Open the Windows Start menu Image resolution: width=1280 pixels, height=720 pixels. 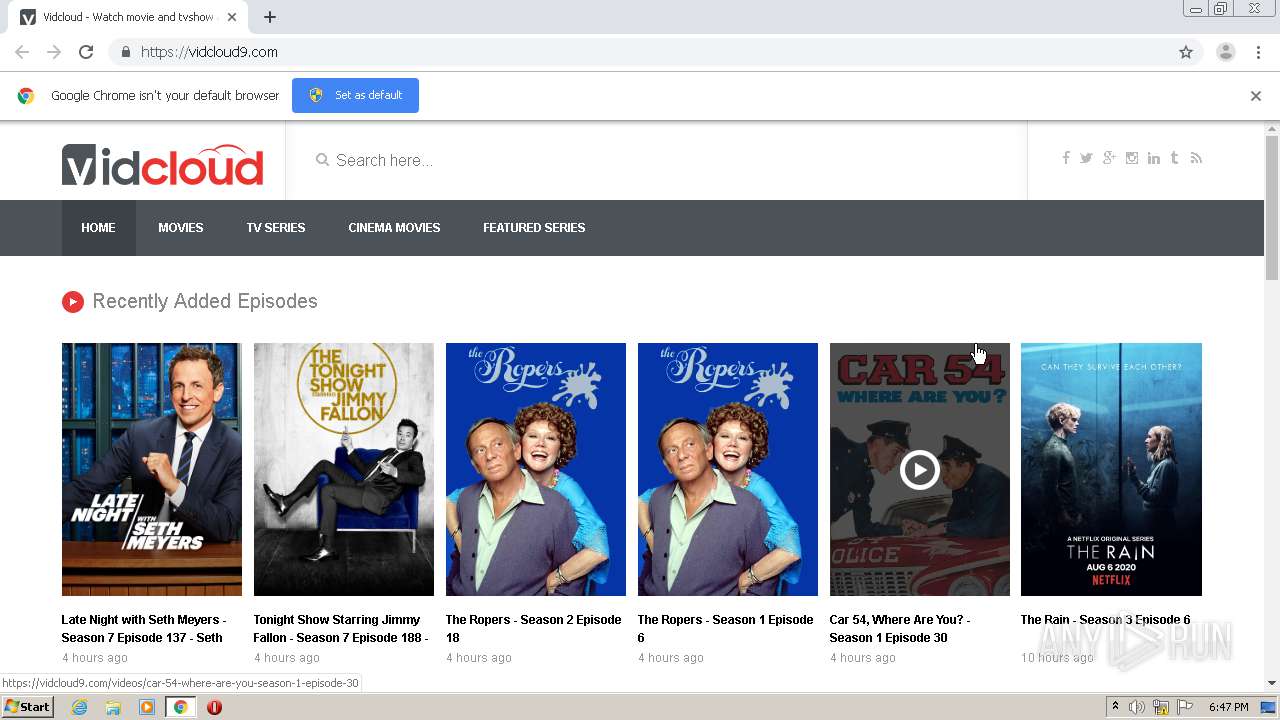click(27, 707)
